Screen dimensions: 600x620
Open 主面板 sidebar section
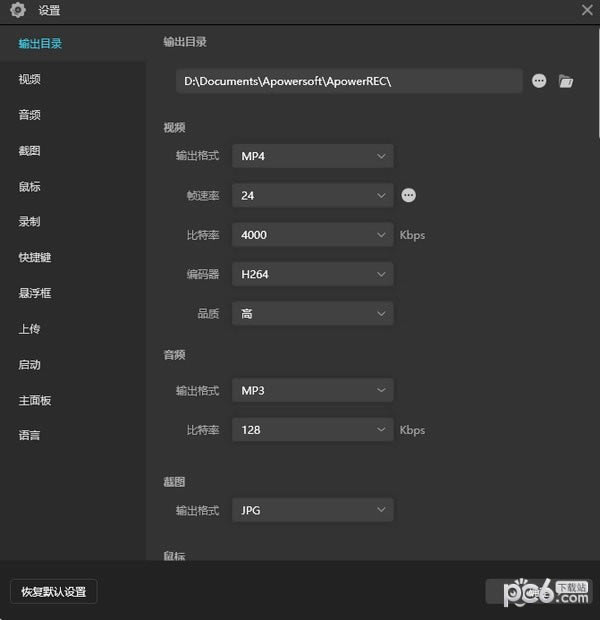(35, 400)
